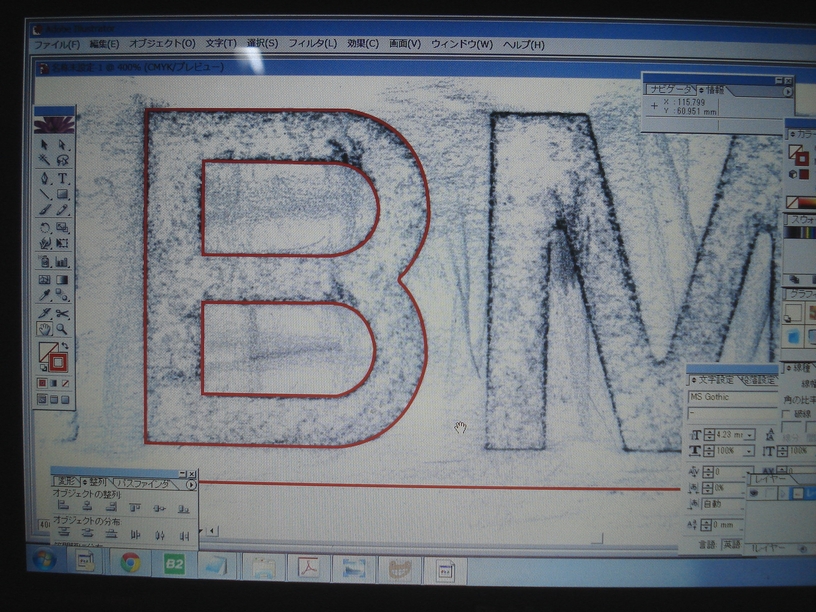Click the Rotate tool
Viewport: 816px width, 612px height.
[x=45, y=228]
